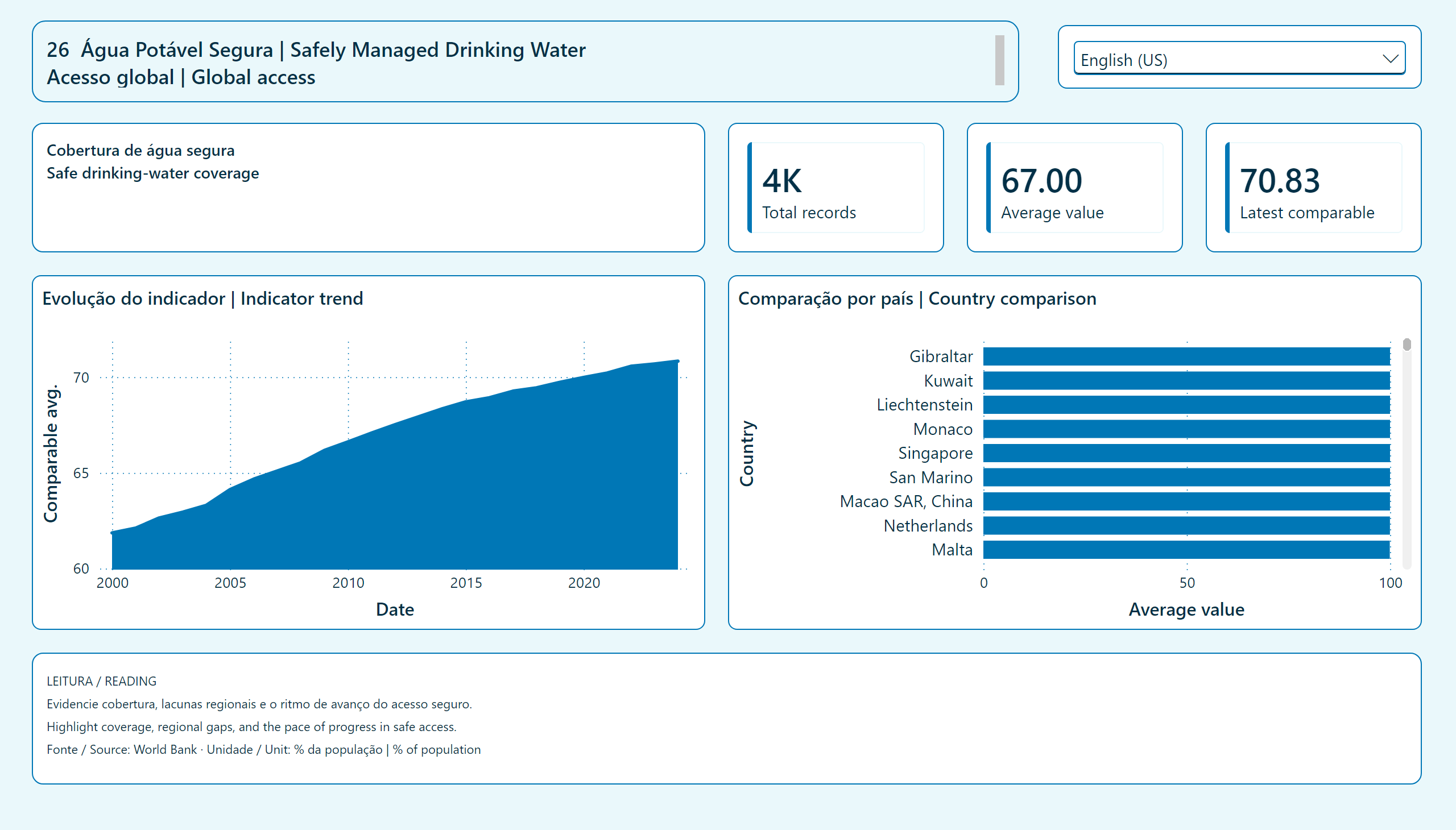Click the title box scrollbar
Image resolution: width=1456 pixels, height=830 pixels.
(999, 60)
